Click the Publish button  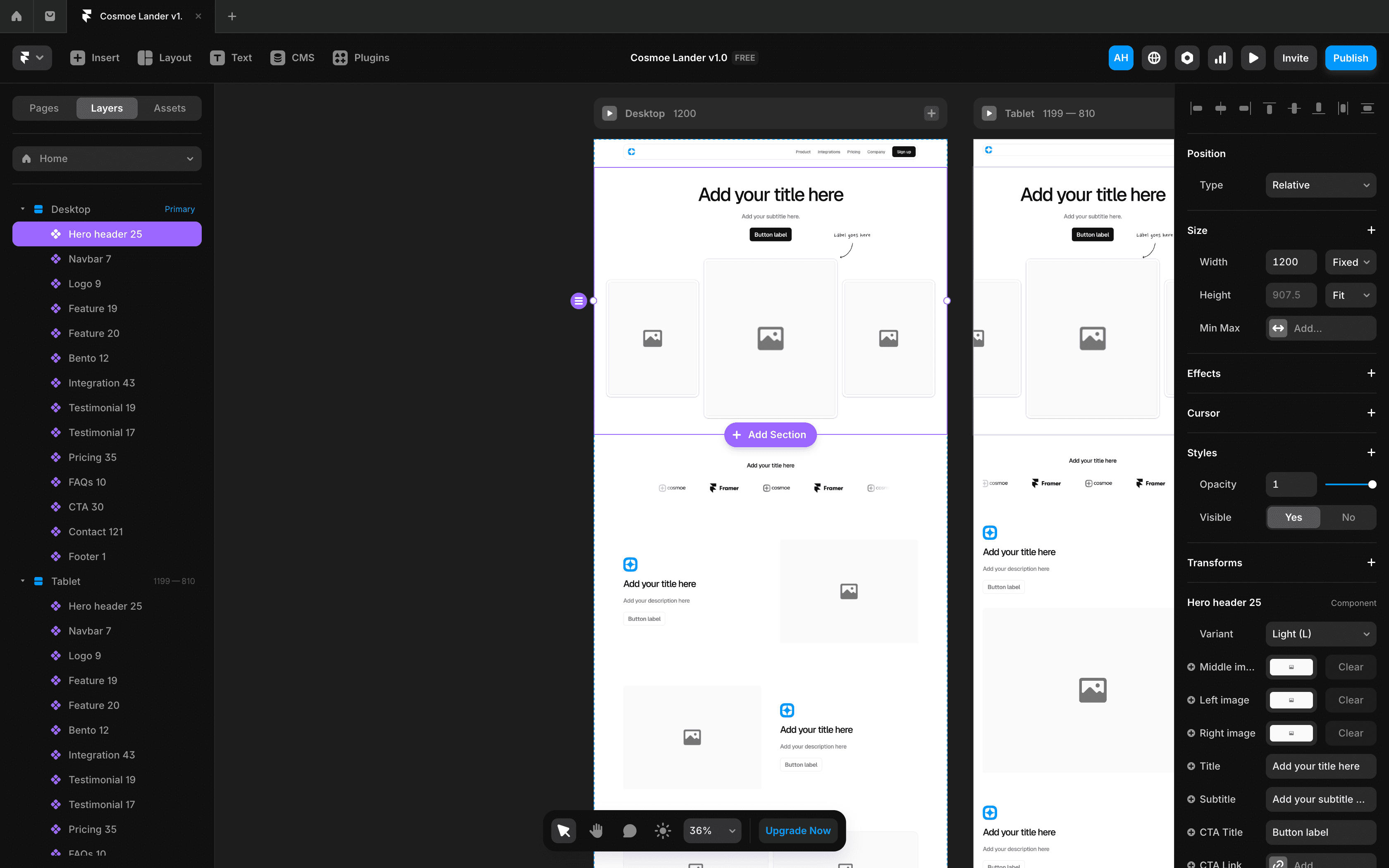[x=1350, y=57]
